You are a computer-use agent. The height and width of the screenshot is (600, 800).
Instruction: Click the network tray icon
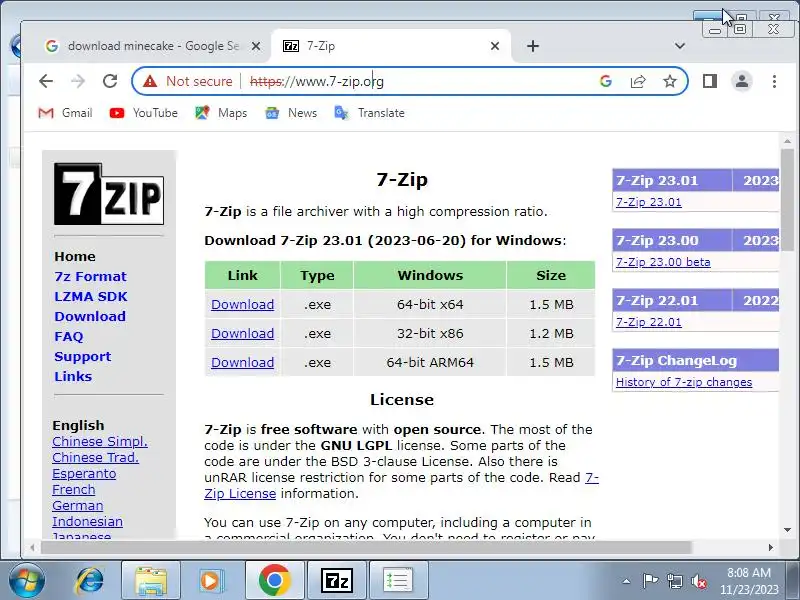pos(674,581)
